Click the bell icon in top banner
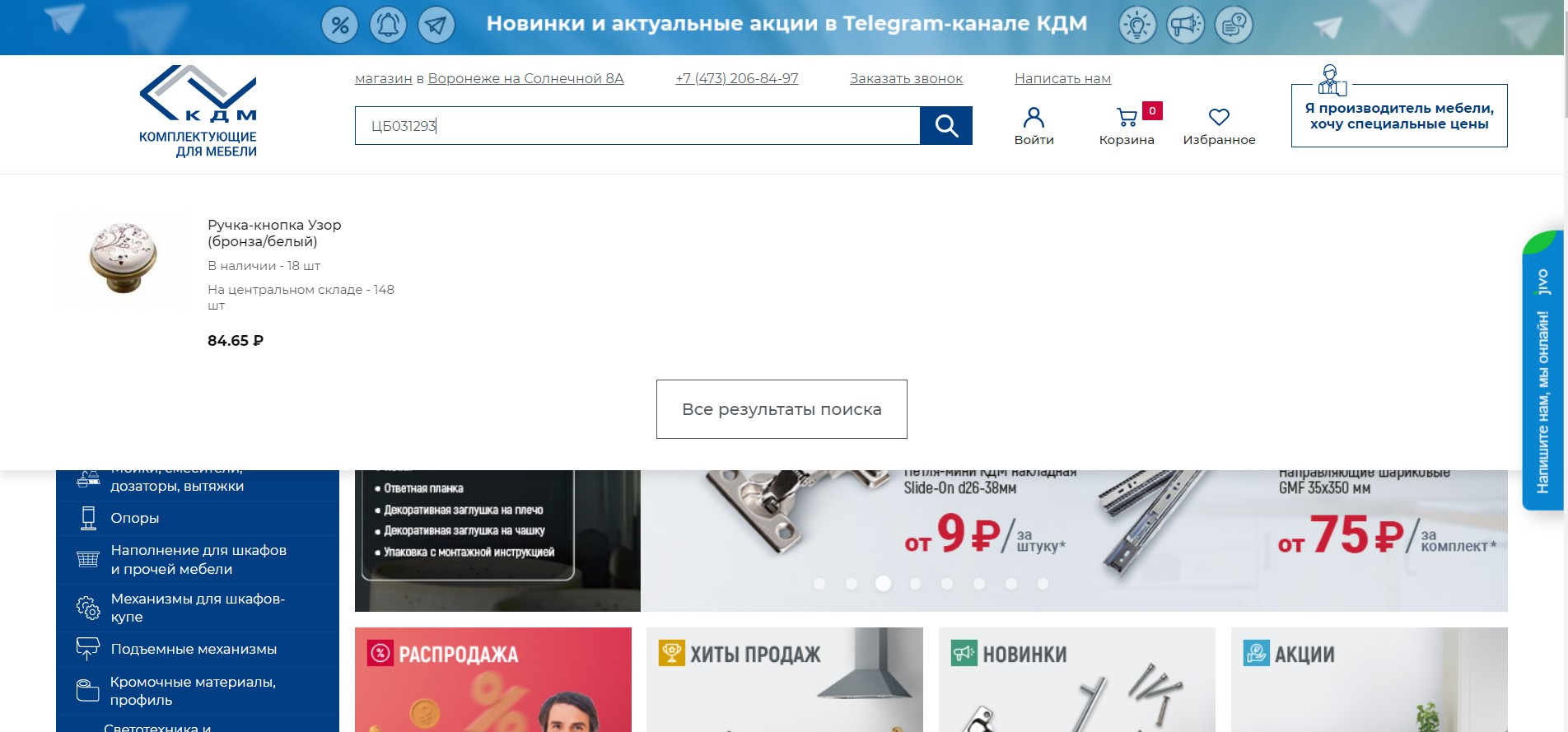Viewport: 1568px width, 732px height. tap(388, 25)
